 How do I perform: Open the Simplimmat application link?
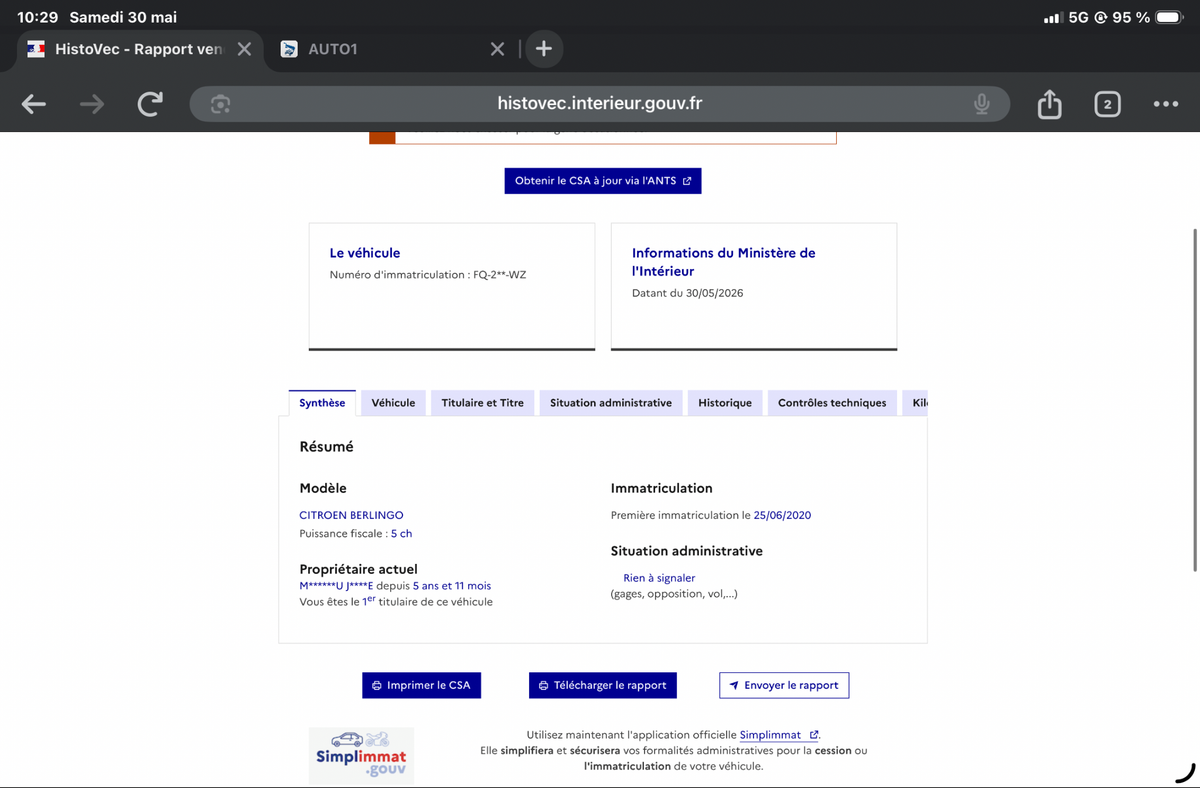[x=779, y=735]
